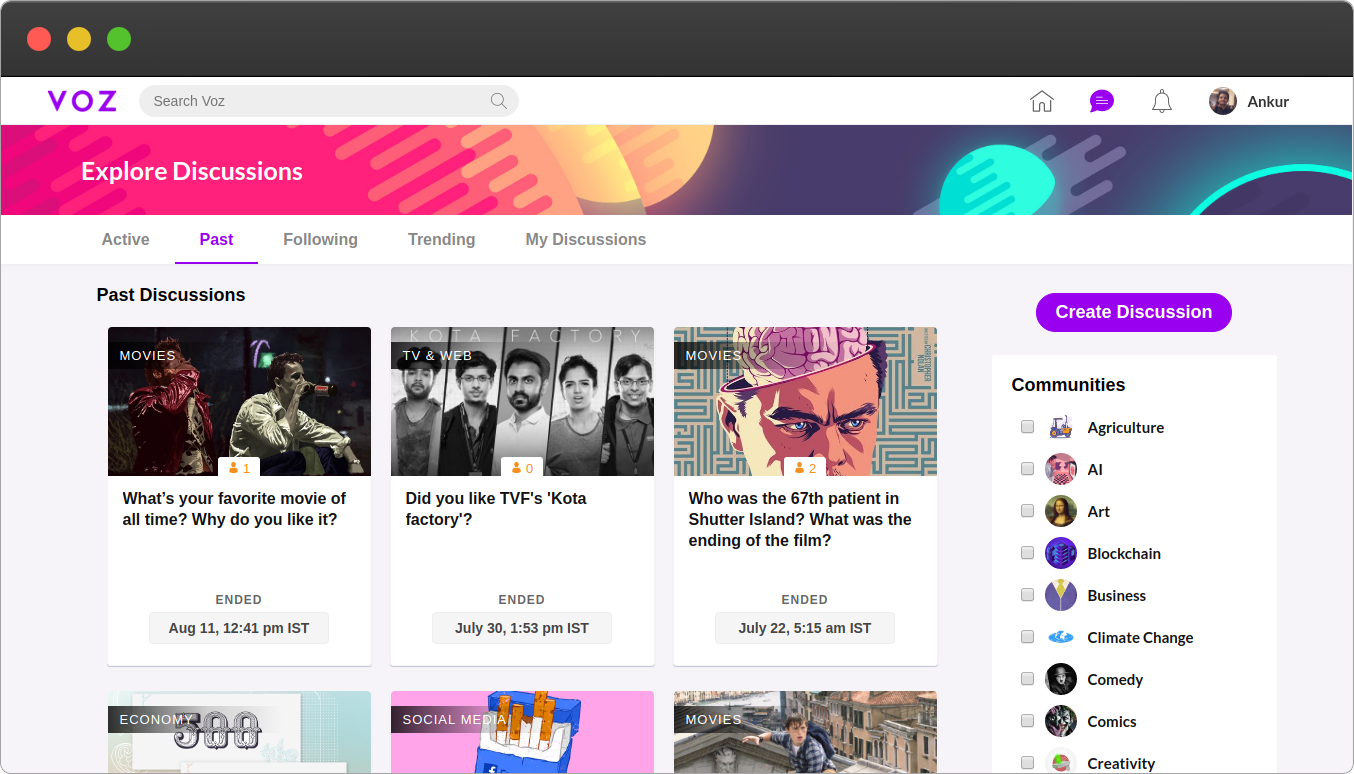Switch to the Active tab

point(126,239)
